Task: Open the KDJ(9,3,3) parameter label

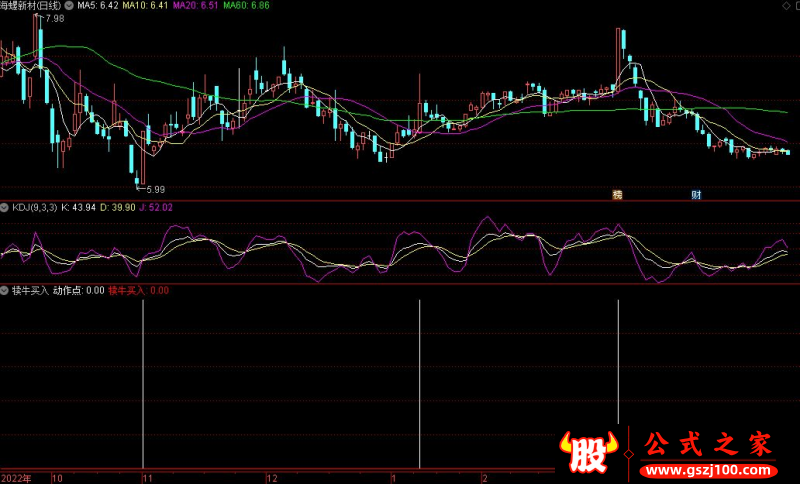Action: click(34, 207)
